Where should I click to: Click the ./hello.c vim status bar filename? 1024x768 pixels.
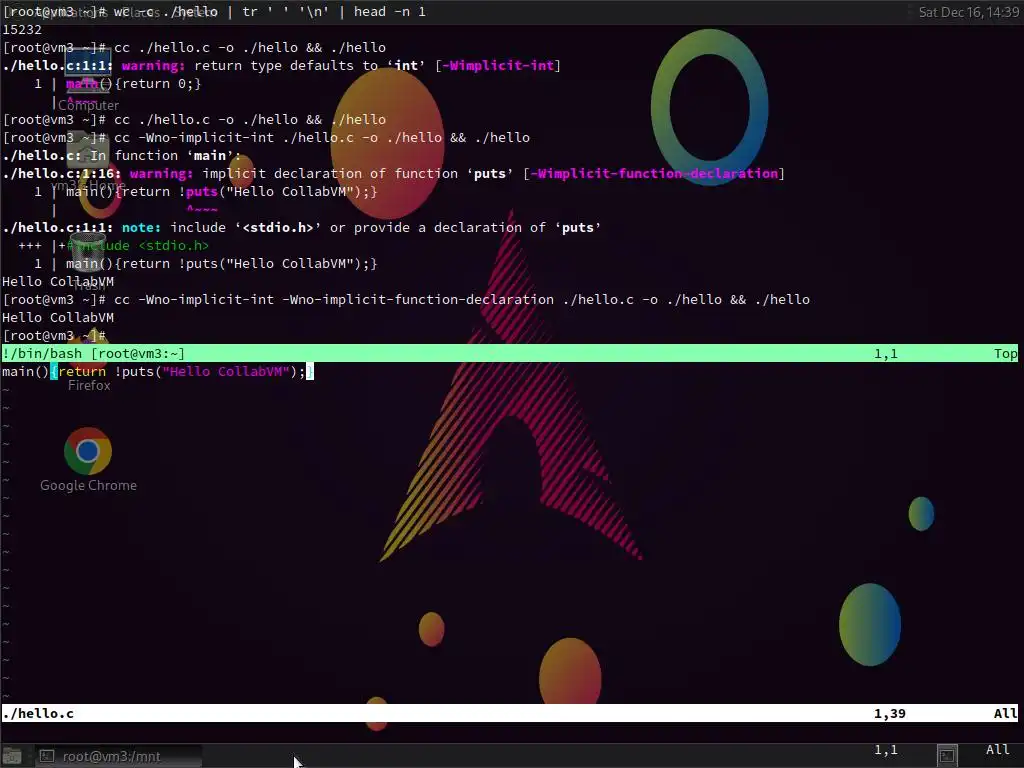coord(38,713)
